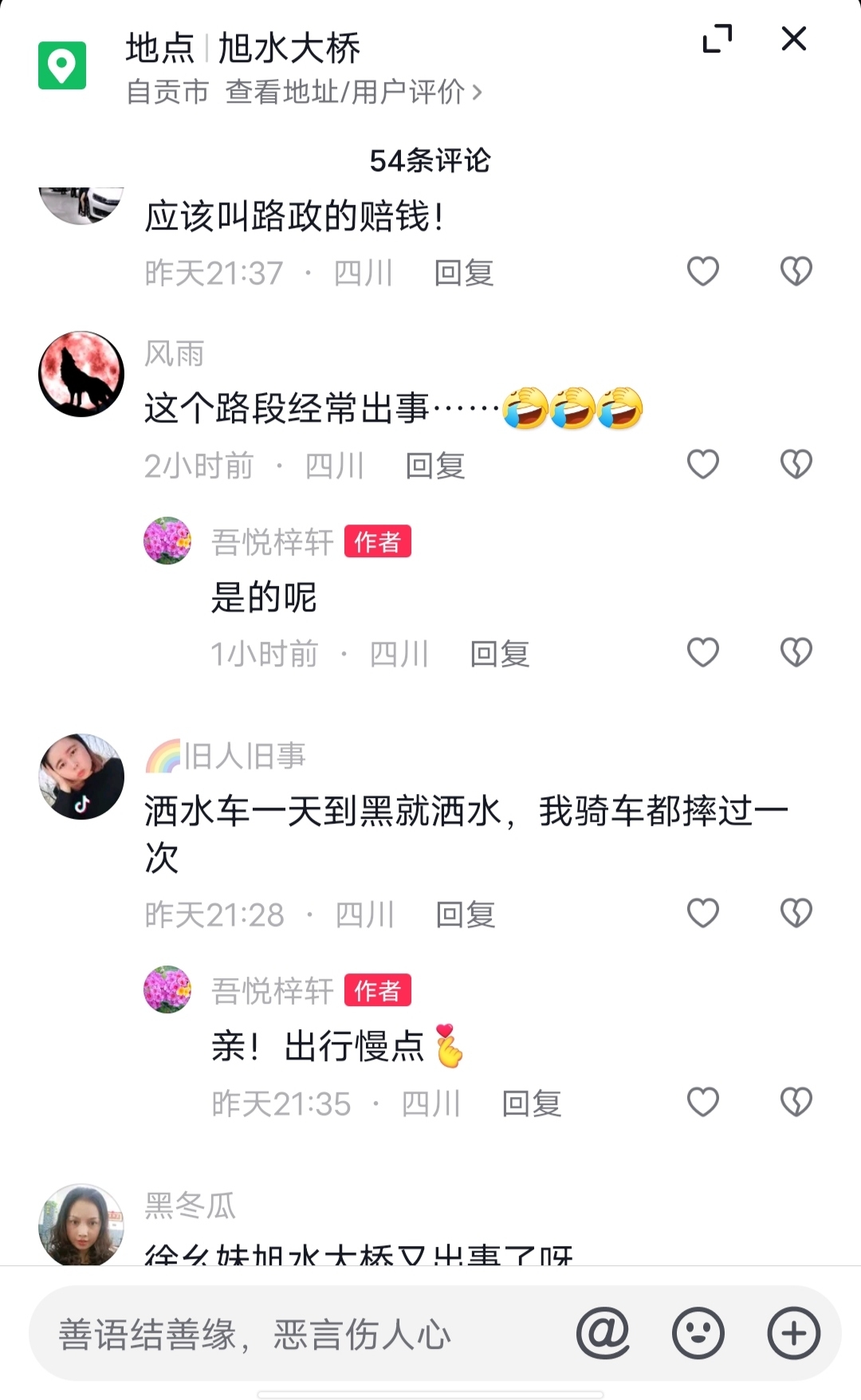The height and width of the screenshot is (1400, 861).
Task: Open 黑冬瓜 user profile name
Action: 191,1205
